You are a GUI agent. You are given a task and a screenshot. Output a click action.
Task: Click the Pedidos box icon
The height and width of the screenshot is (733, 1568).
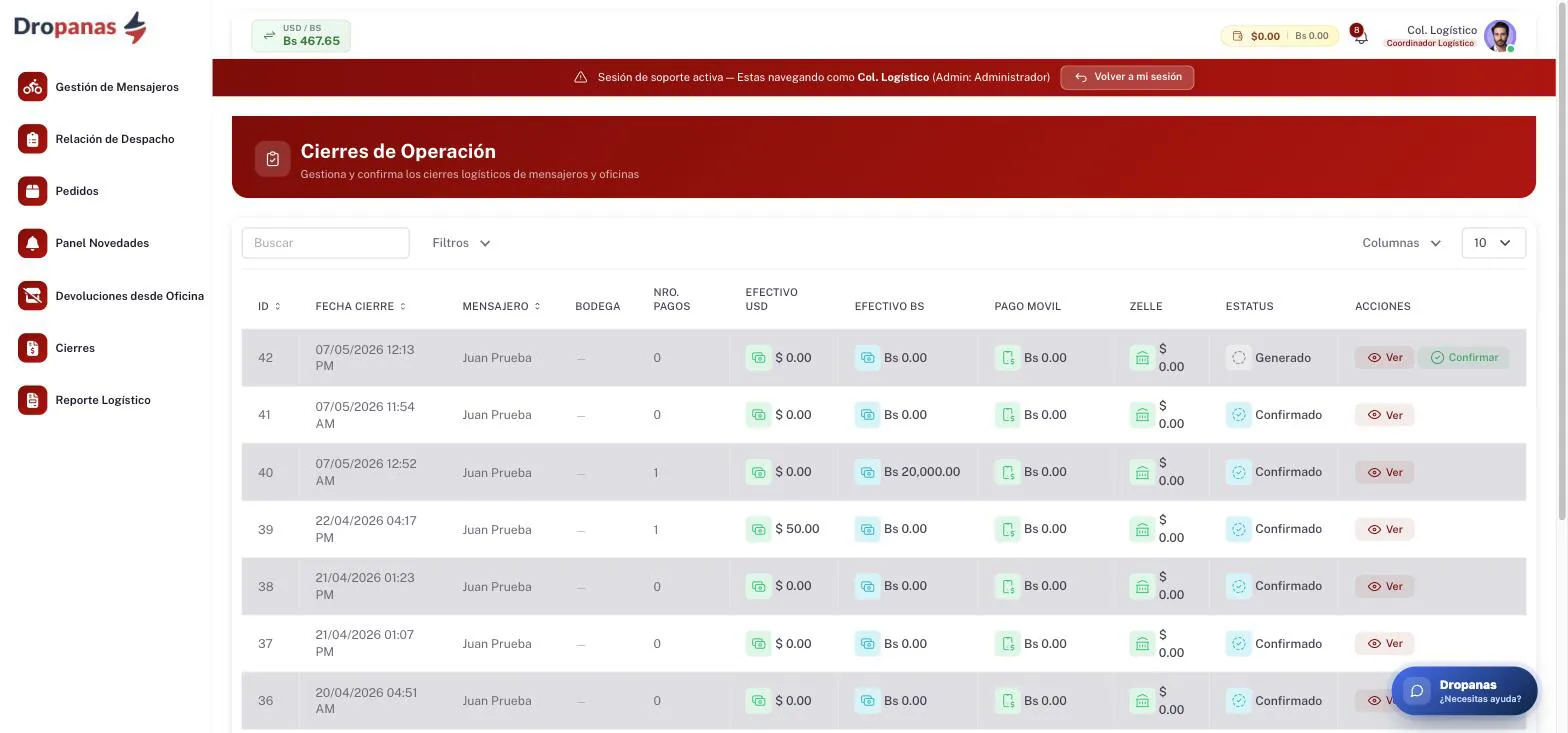[x=32, y=191]
